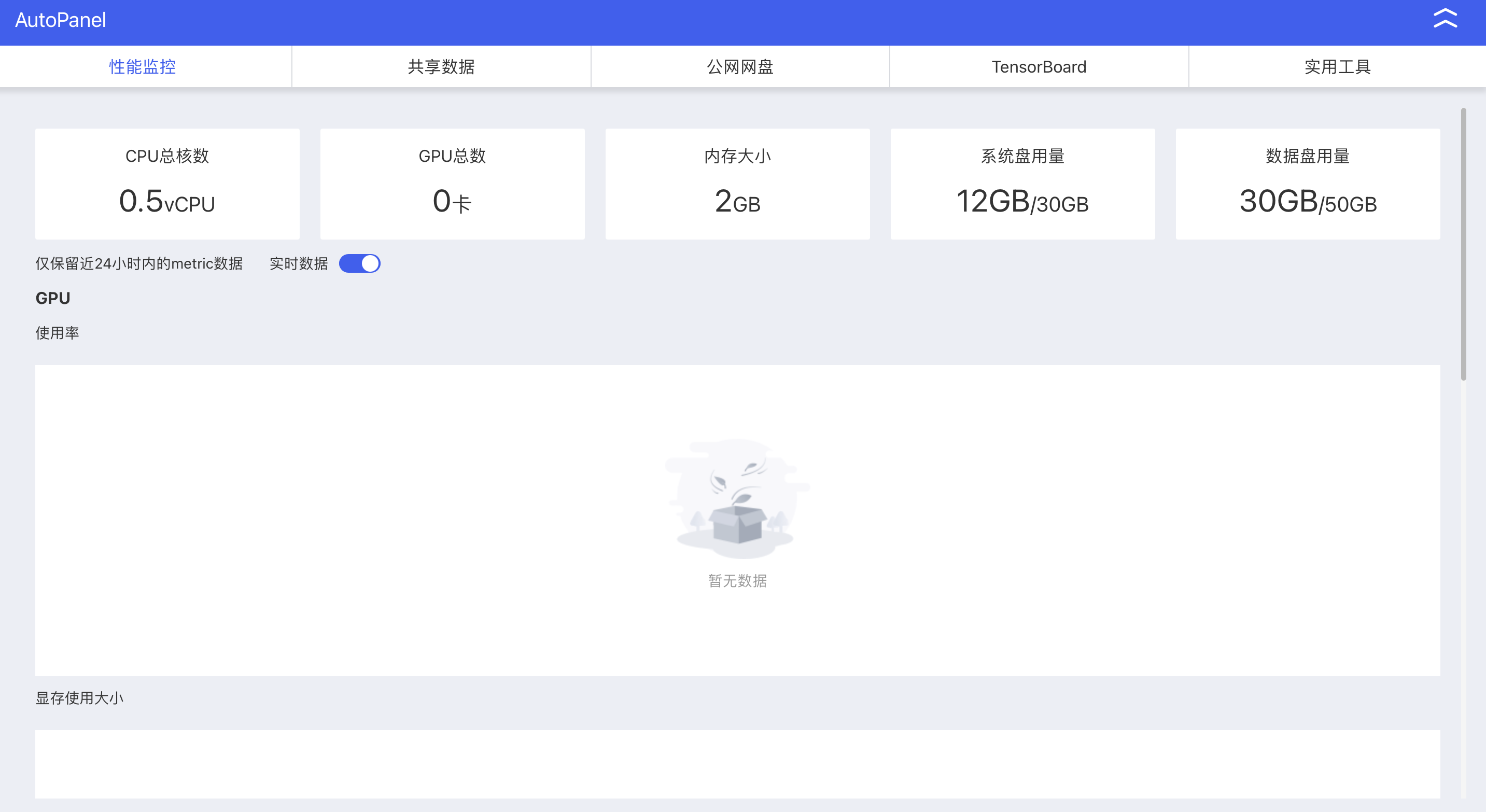Click the empty box illustration icon

click(x=737, y=500)
